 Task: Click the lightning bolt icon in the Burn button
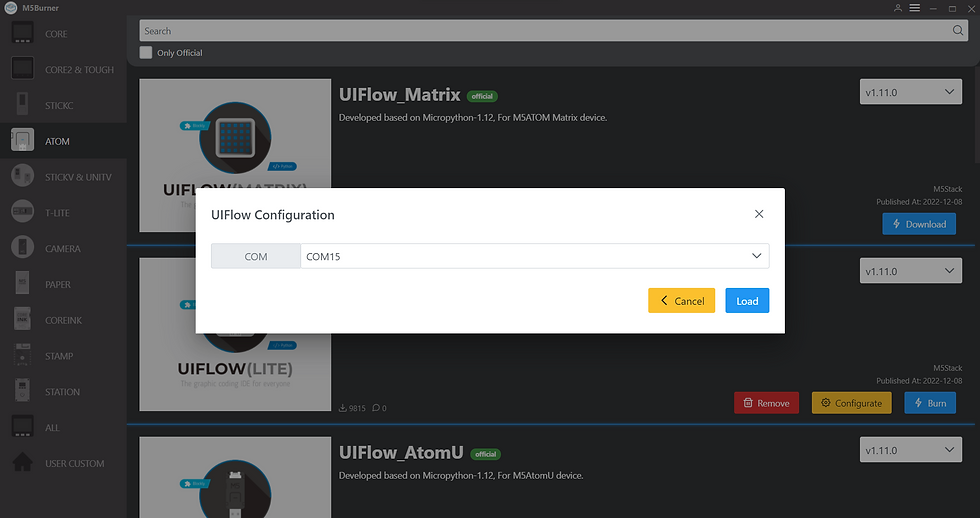click(918, 403)
